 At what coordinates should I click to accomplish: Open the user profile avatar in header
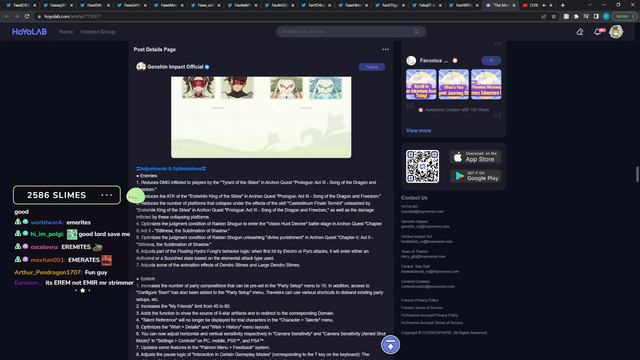[616, 31]
